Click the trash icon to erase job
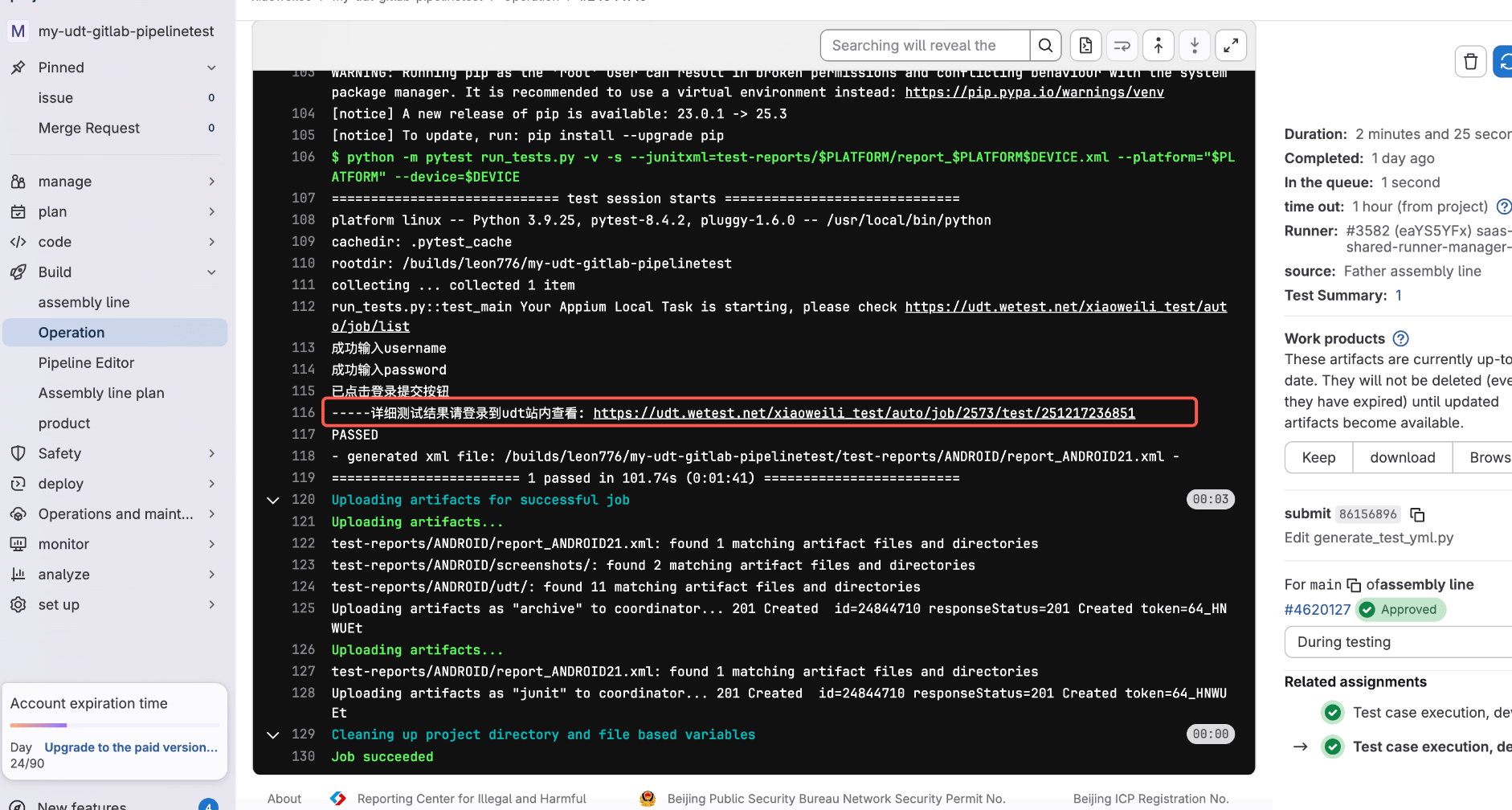Image resolution: width=1512 pixels, height=810 pixels. [1470, 62]
